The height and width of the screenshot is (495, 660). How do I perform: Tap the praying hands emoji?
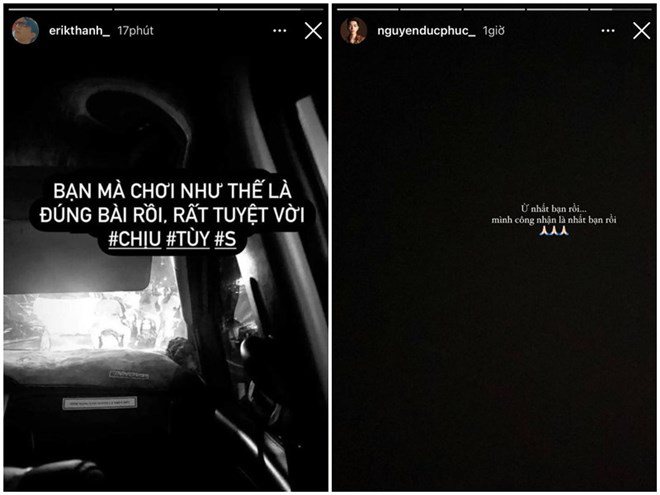pos(554,231)
